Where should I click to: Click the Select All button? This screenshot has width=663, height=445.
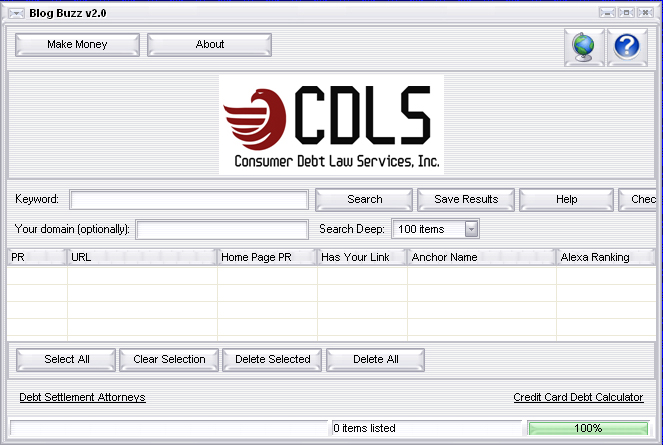[x=66, y=360]
